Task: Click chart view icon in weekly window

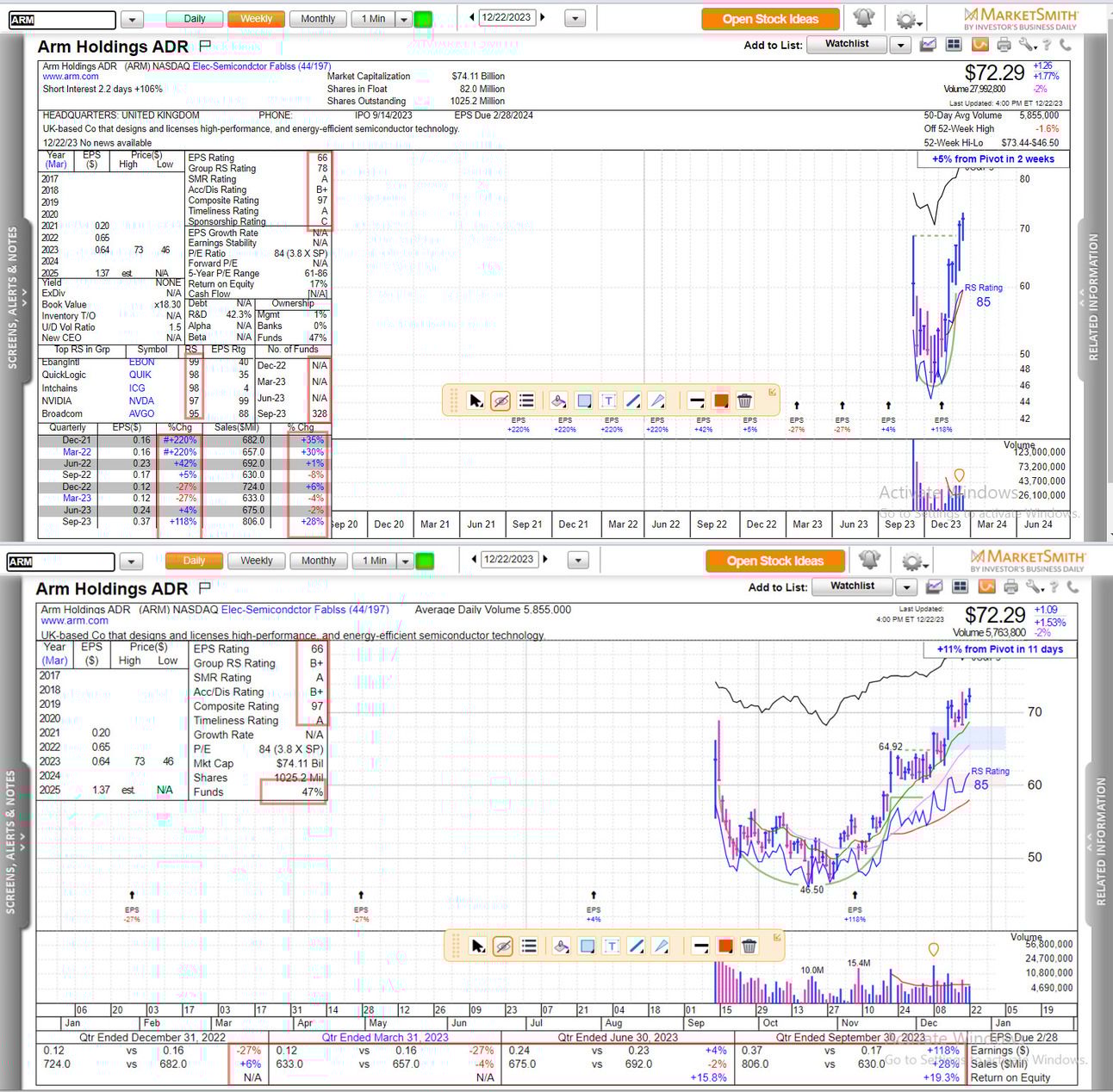Action: pos(929,45)
